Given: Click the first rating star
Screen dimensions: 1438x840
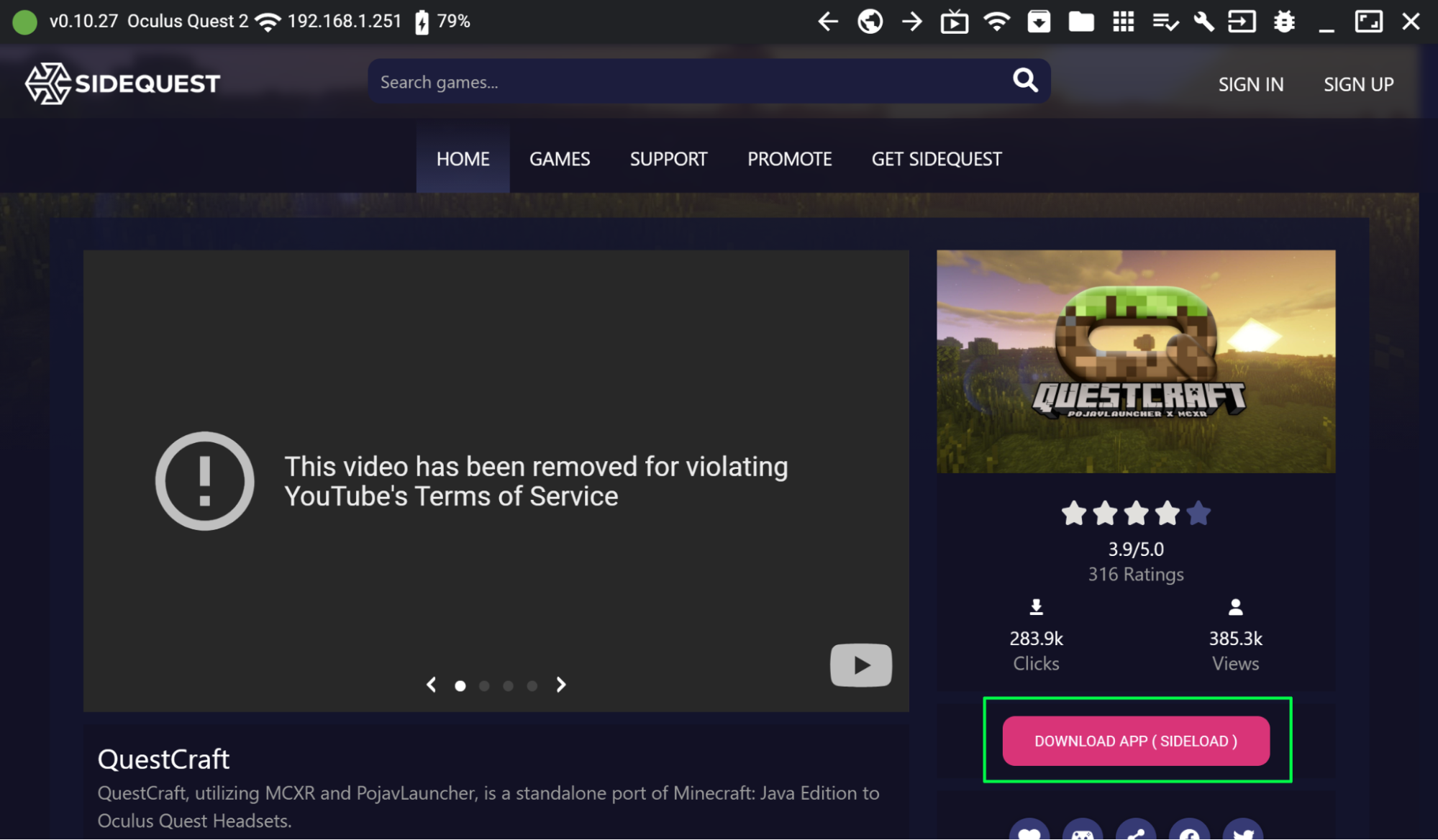Looking at the screenshot, I should click(1073, 513).
